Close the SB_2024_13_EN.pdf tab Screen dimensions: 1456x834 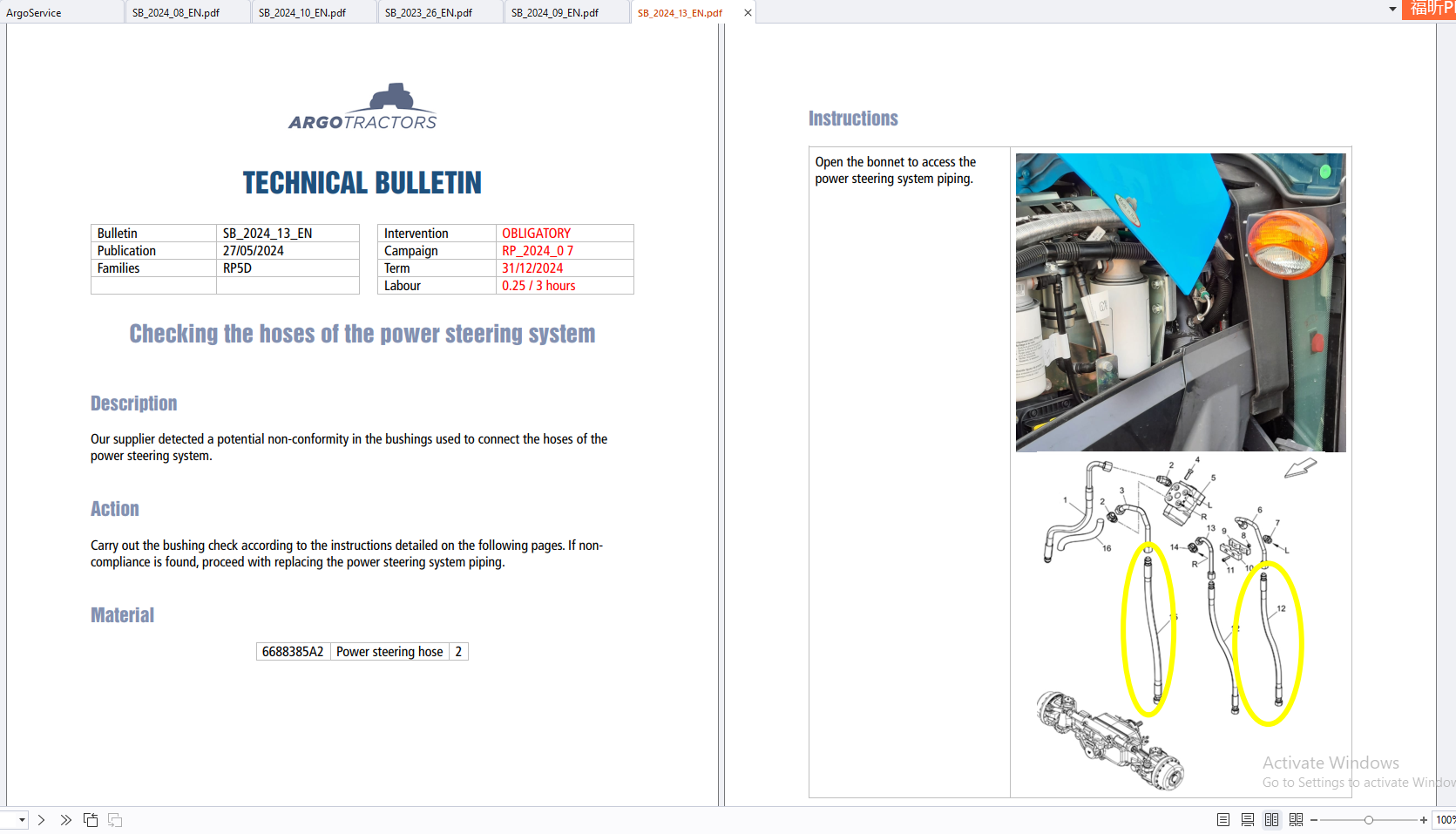[748, 12]
